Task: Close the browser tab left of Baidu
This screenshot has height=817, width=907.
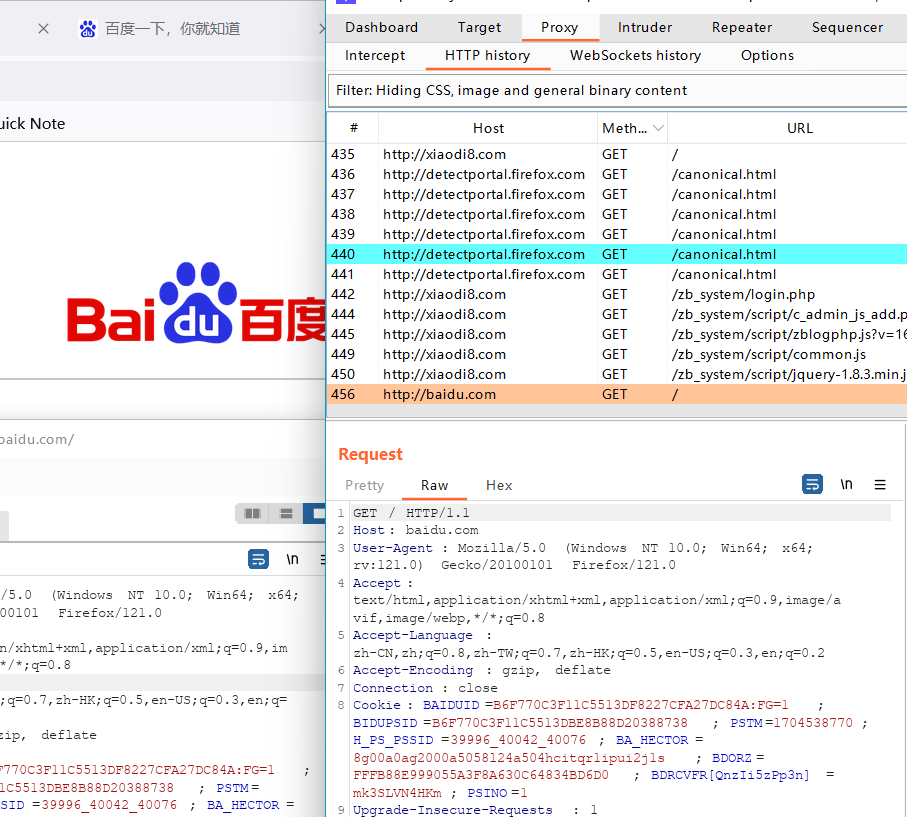Action: (x=43, y=28)
